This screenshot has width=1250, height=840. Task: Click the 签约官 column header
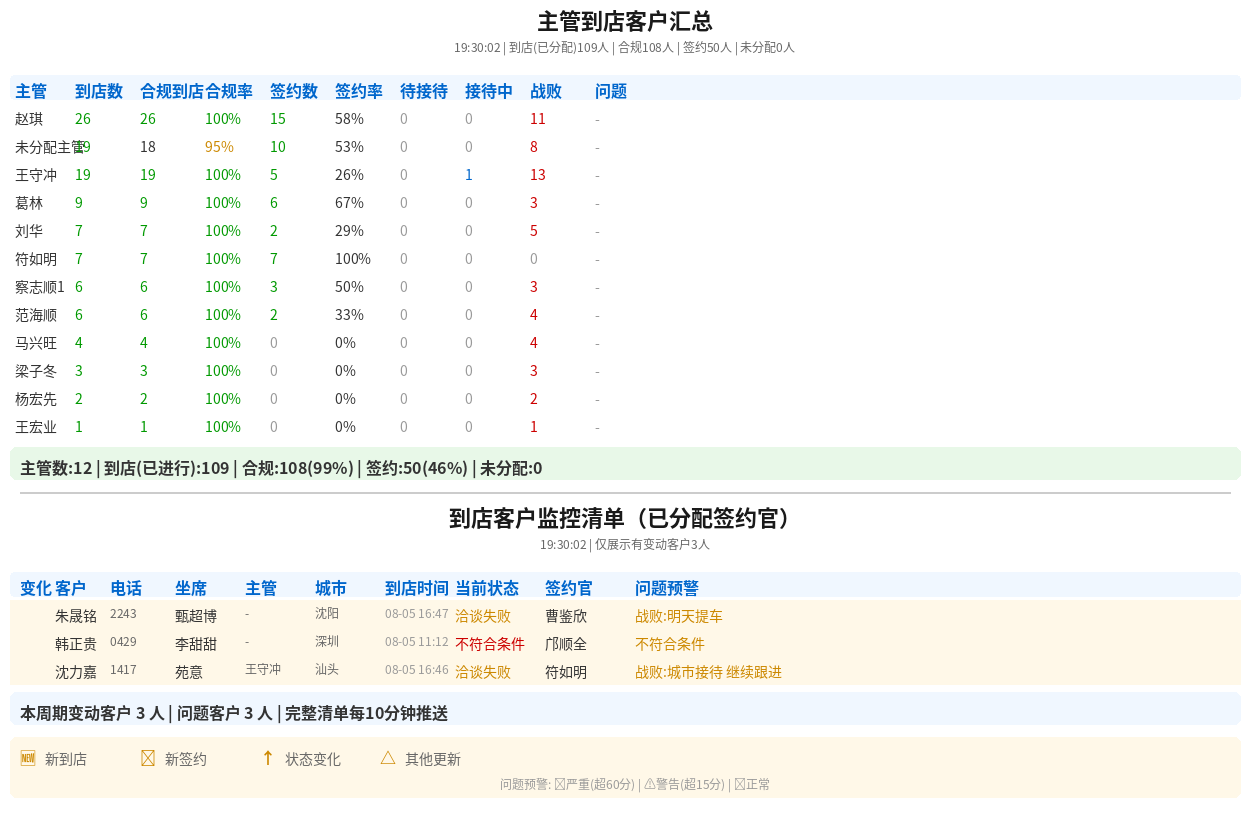click(x=569, y=588)
